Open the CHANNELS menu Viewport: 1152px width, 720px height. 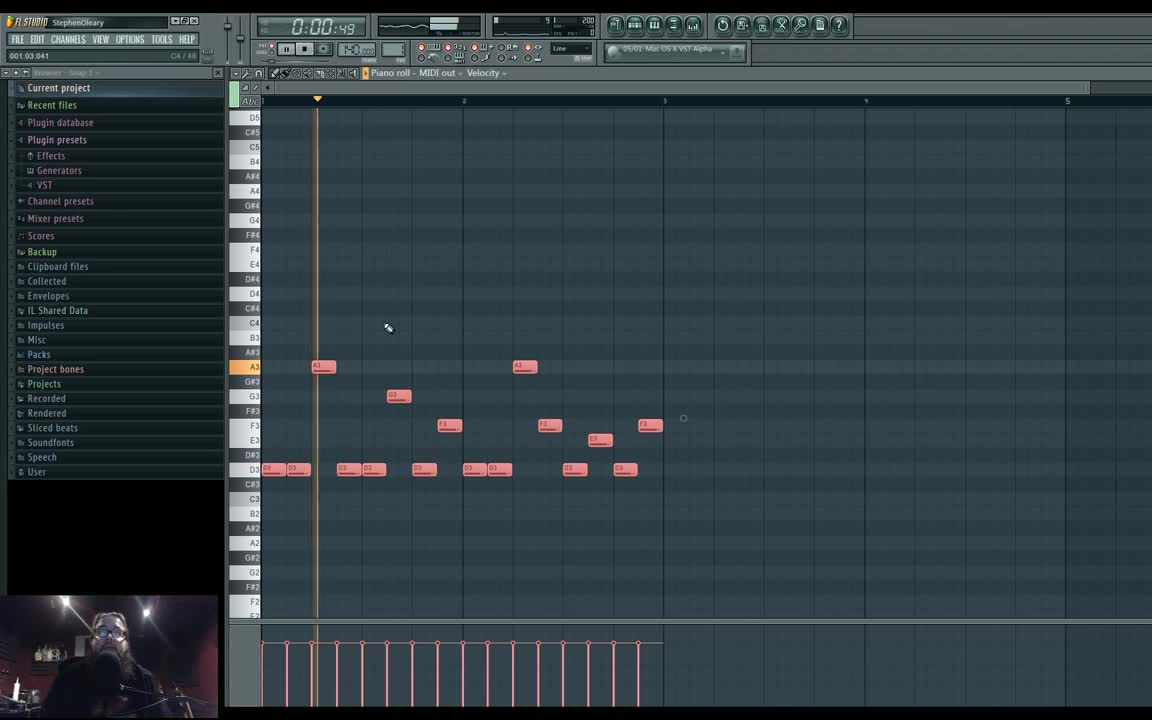pyautogui.click(x=68, y=39)
